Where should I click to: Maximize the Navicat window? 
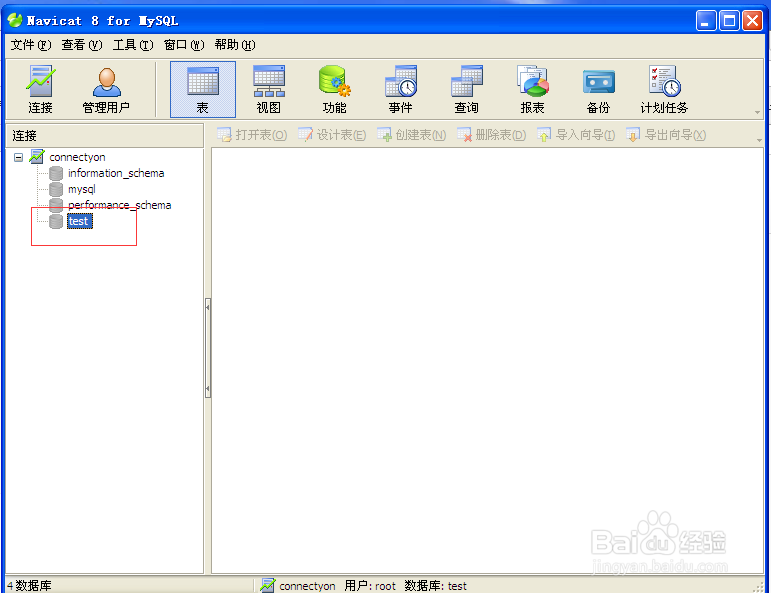click(x=729, y=21)
